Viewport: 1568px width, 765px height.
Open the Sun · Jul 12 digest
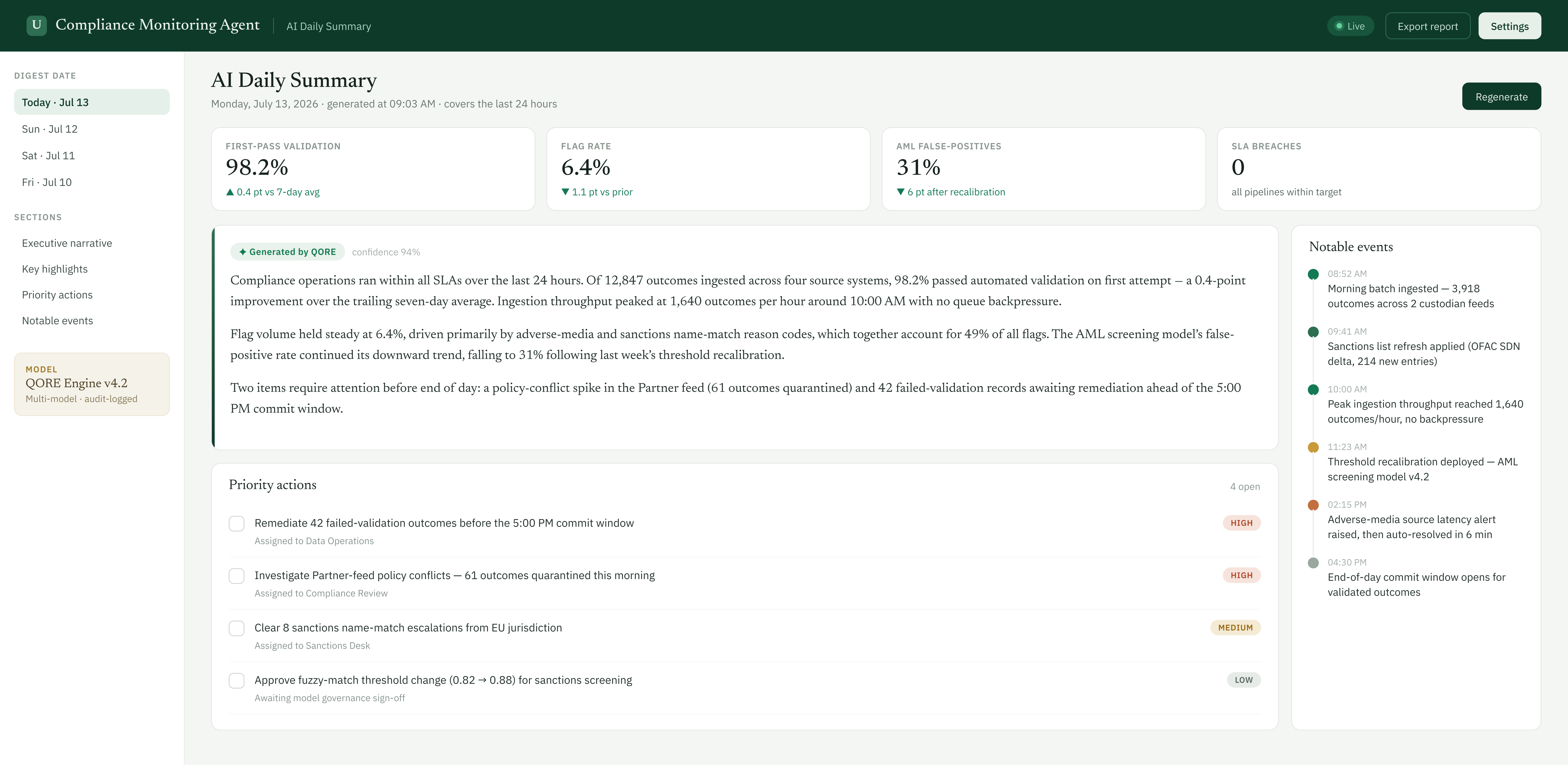pyautogui.click(x=92, y=129)
